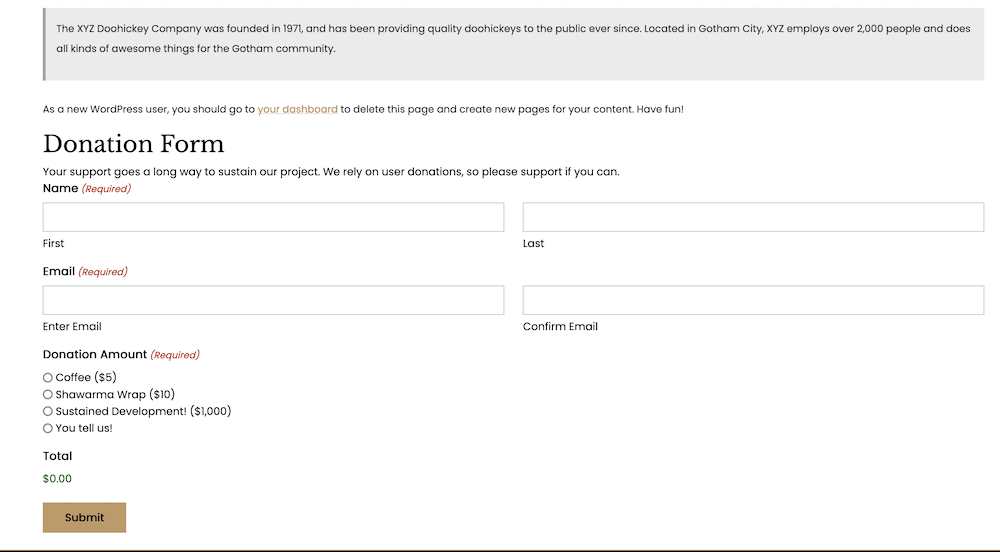Click the 'Last' caption under the name box

[533, 243]
